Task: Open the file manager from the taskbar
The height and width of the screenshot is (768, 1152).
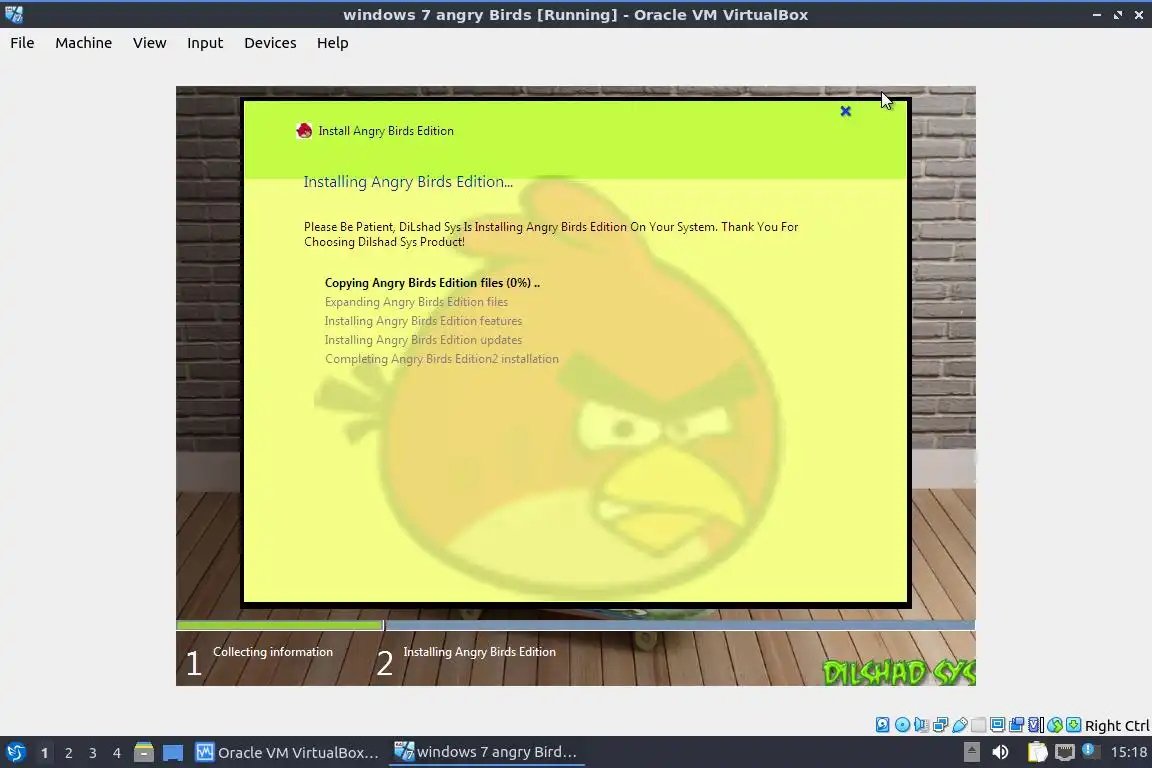Action: click(x=144, y=753)
